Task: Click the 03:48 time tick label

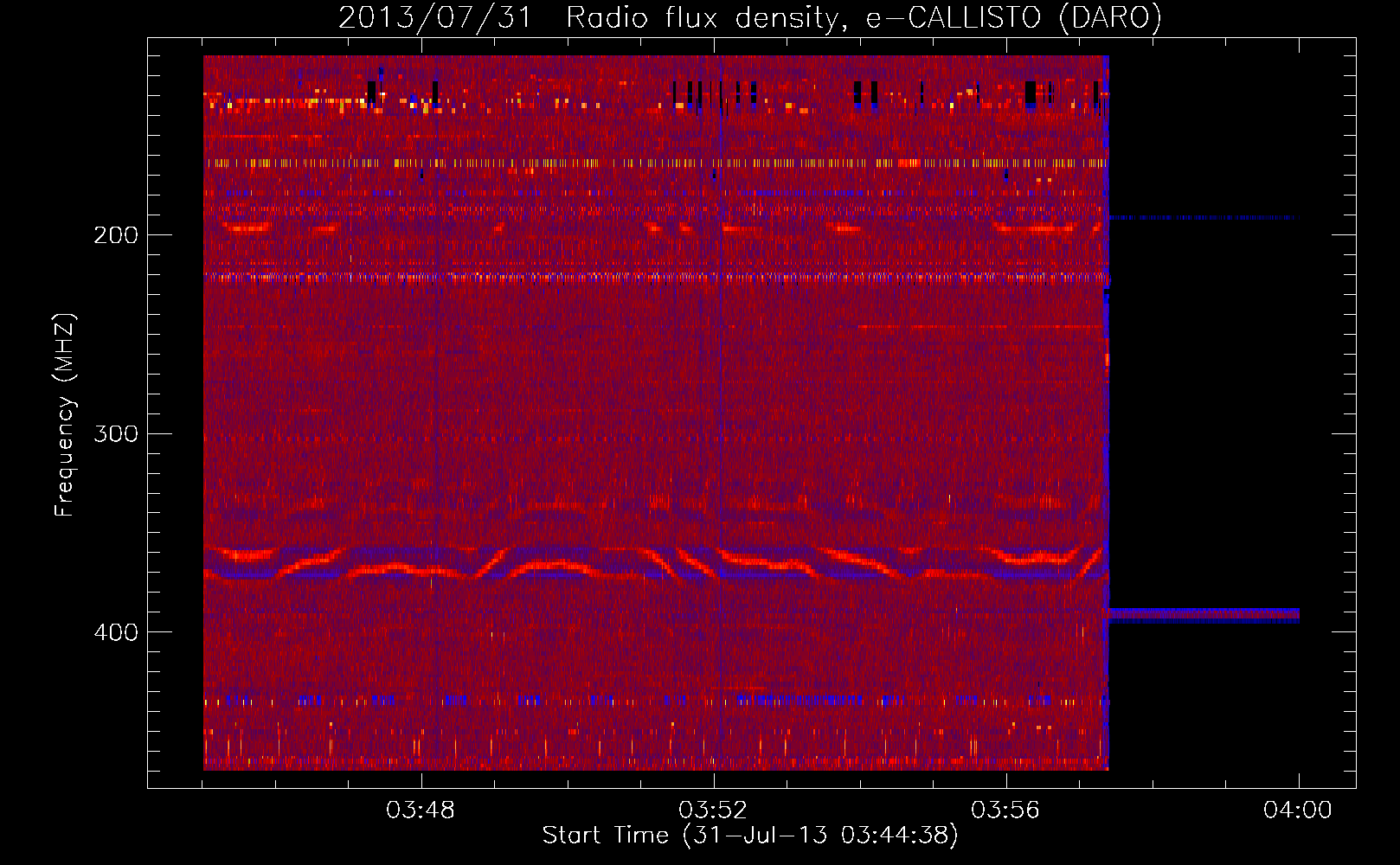Action: click(x=421, y=811)
